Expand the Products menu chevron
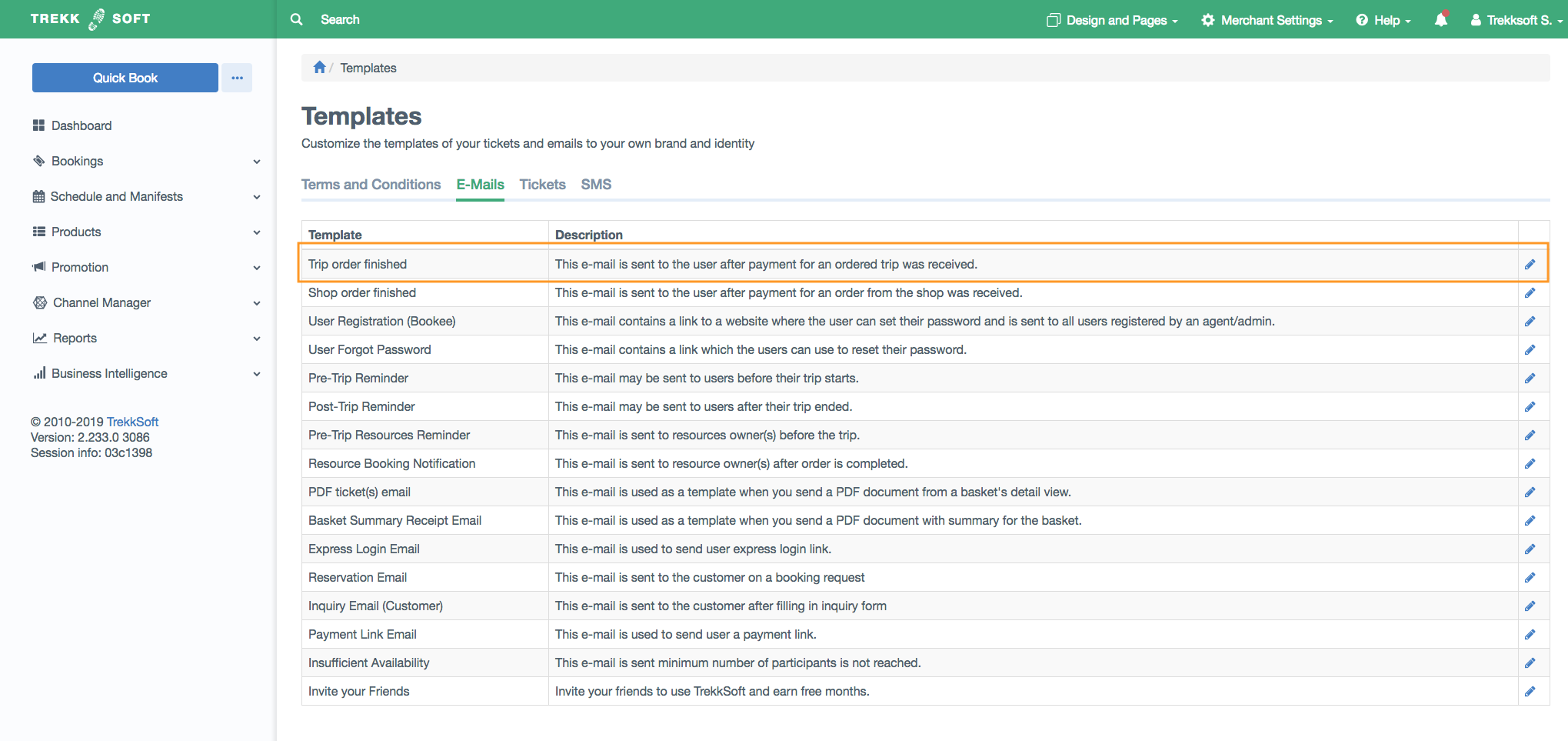Image resolution: width=1568 pixels, height=741 pixels. (x=257, y=232)
